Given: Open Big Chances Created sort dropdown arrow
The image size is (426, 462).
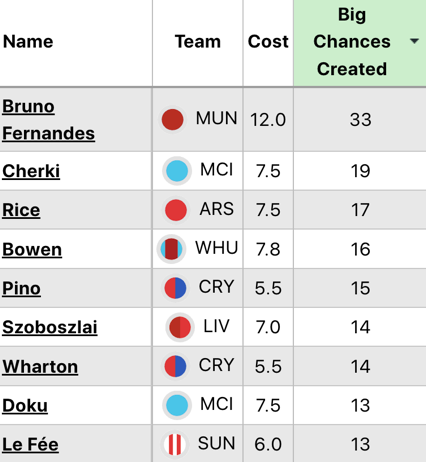Looking at the screenshot, I should (x=414, y=41).
